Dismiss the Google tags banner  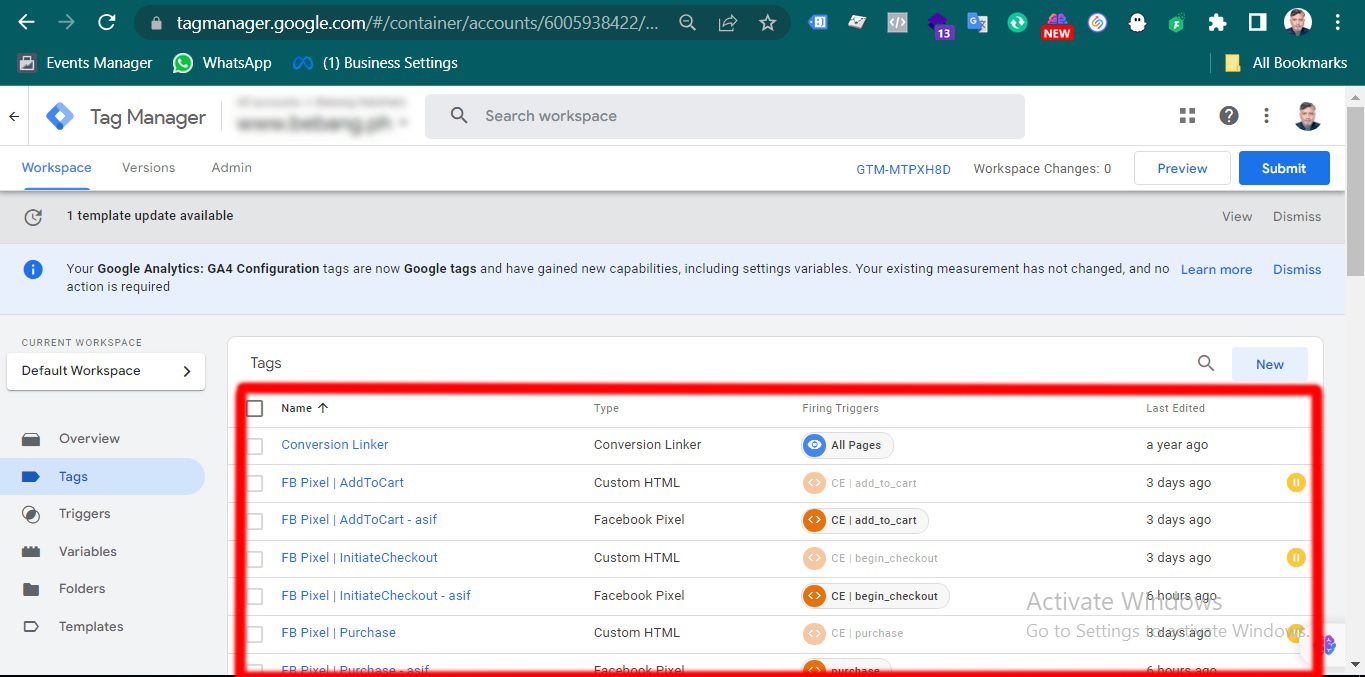pos(1297,269)
